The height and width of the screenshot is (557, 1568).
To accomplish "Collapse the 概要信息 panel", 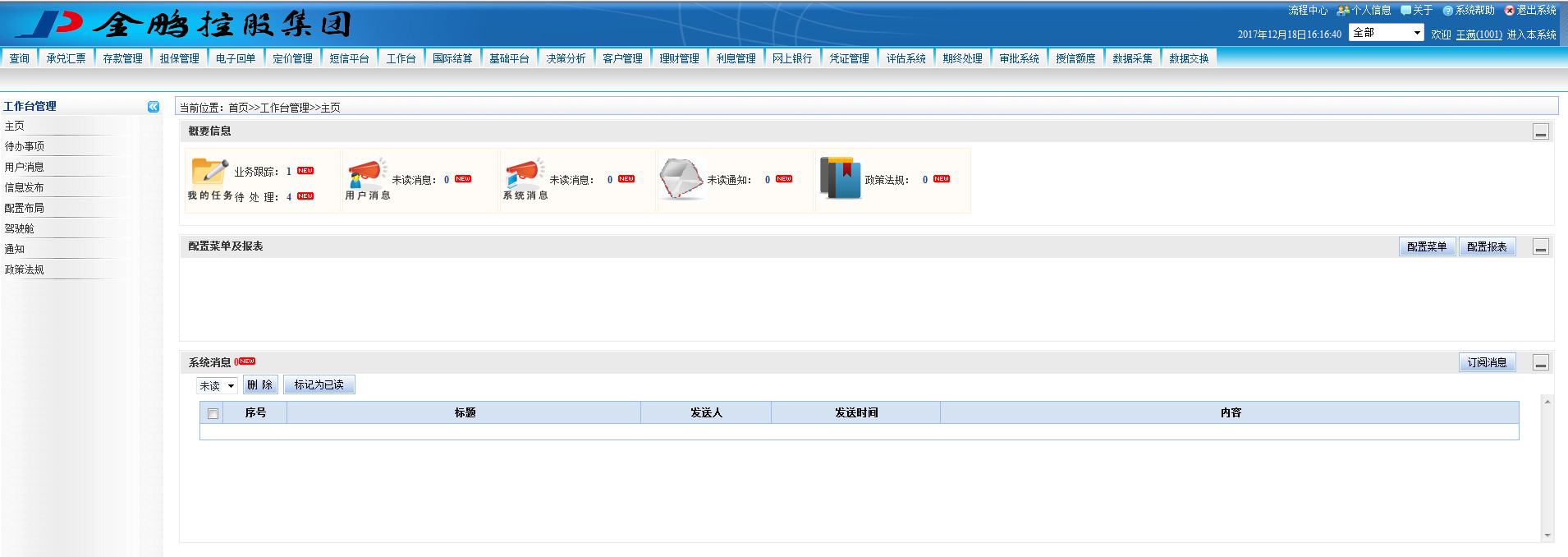I will tap(1541, 132).
